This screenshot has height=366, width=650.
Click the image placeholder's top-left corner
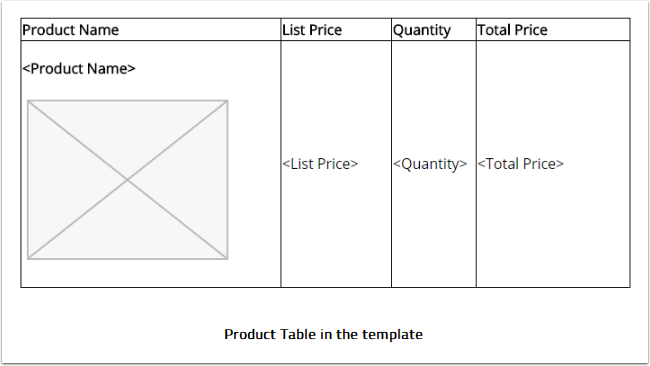[x=28, y=101]
